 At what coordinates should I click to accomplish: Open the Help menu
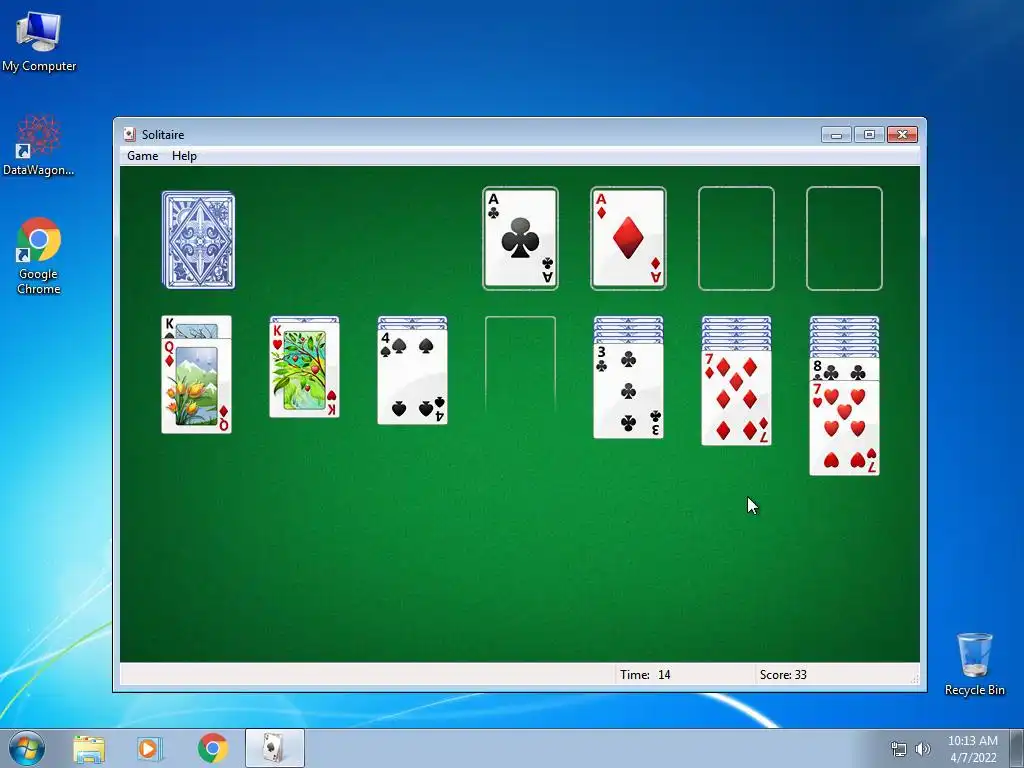pos(184,155)
